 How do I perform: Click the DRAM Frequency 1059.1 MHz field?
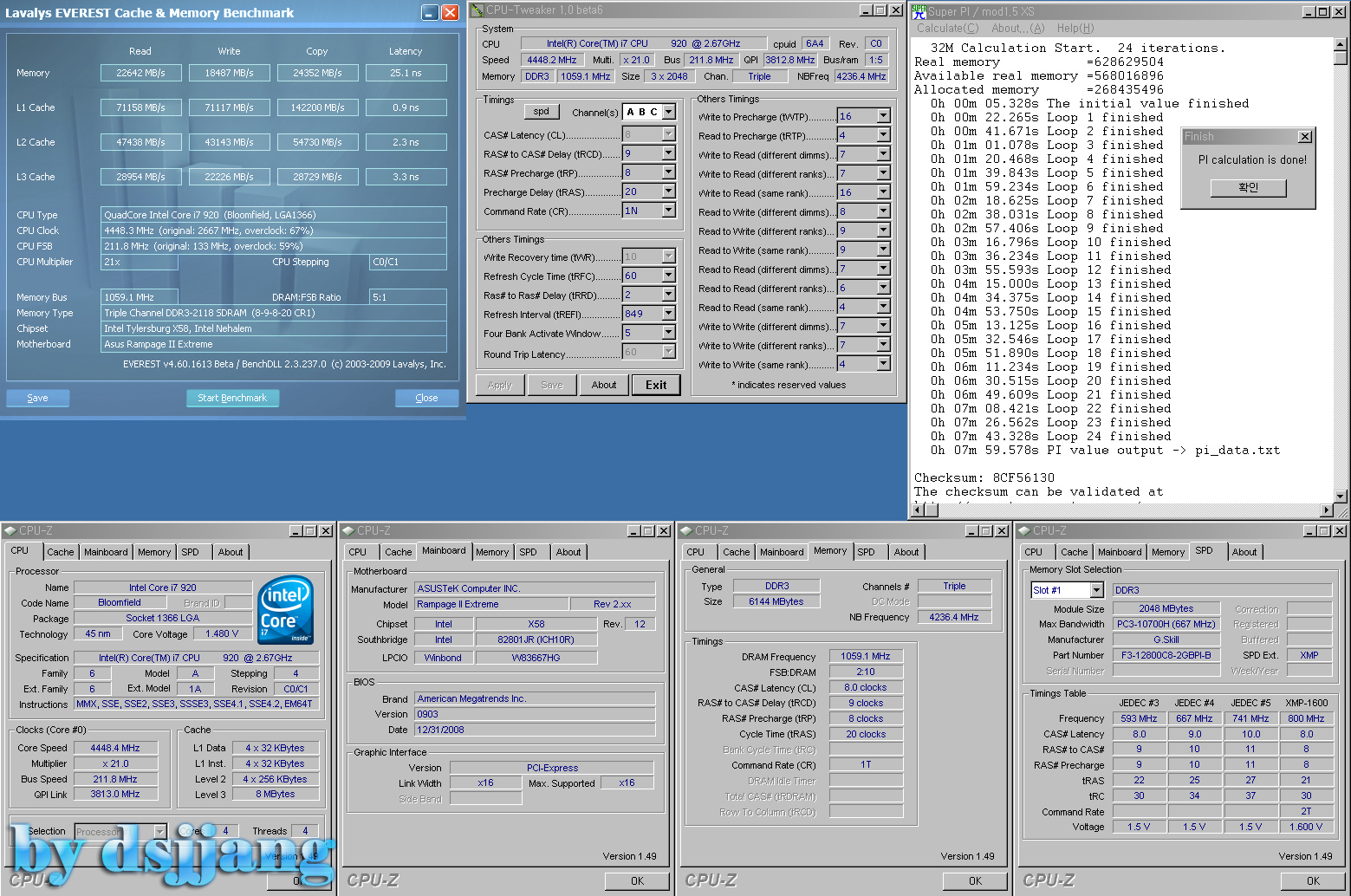(x=865, y=656)
